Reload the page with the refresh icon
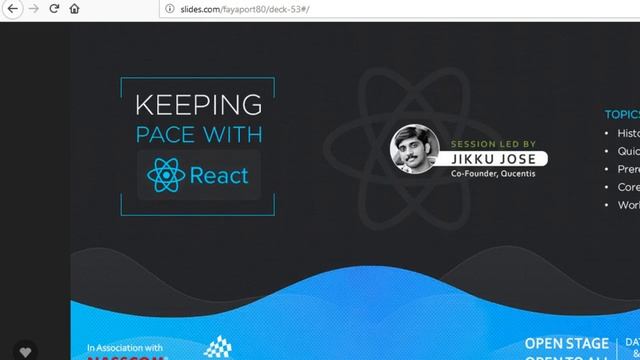 coord(54,9)
